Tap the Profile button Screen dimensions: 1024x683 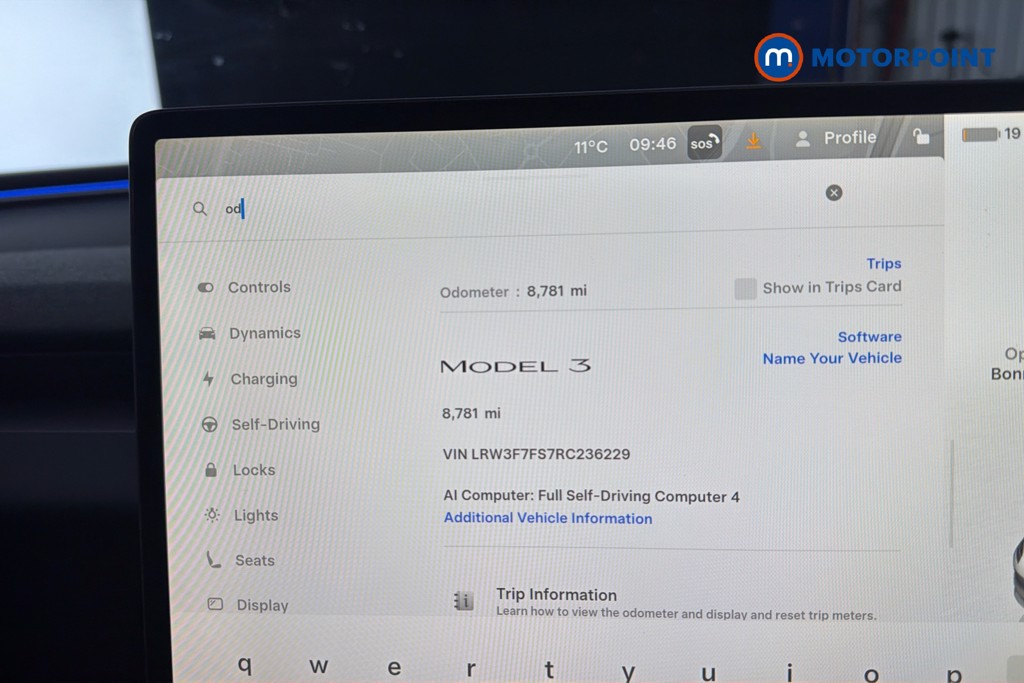tap(836, 138)
